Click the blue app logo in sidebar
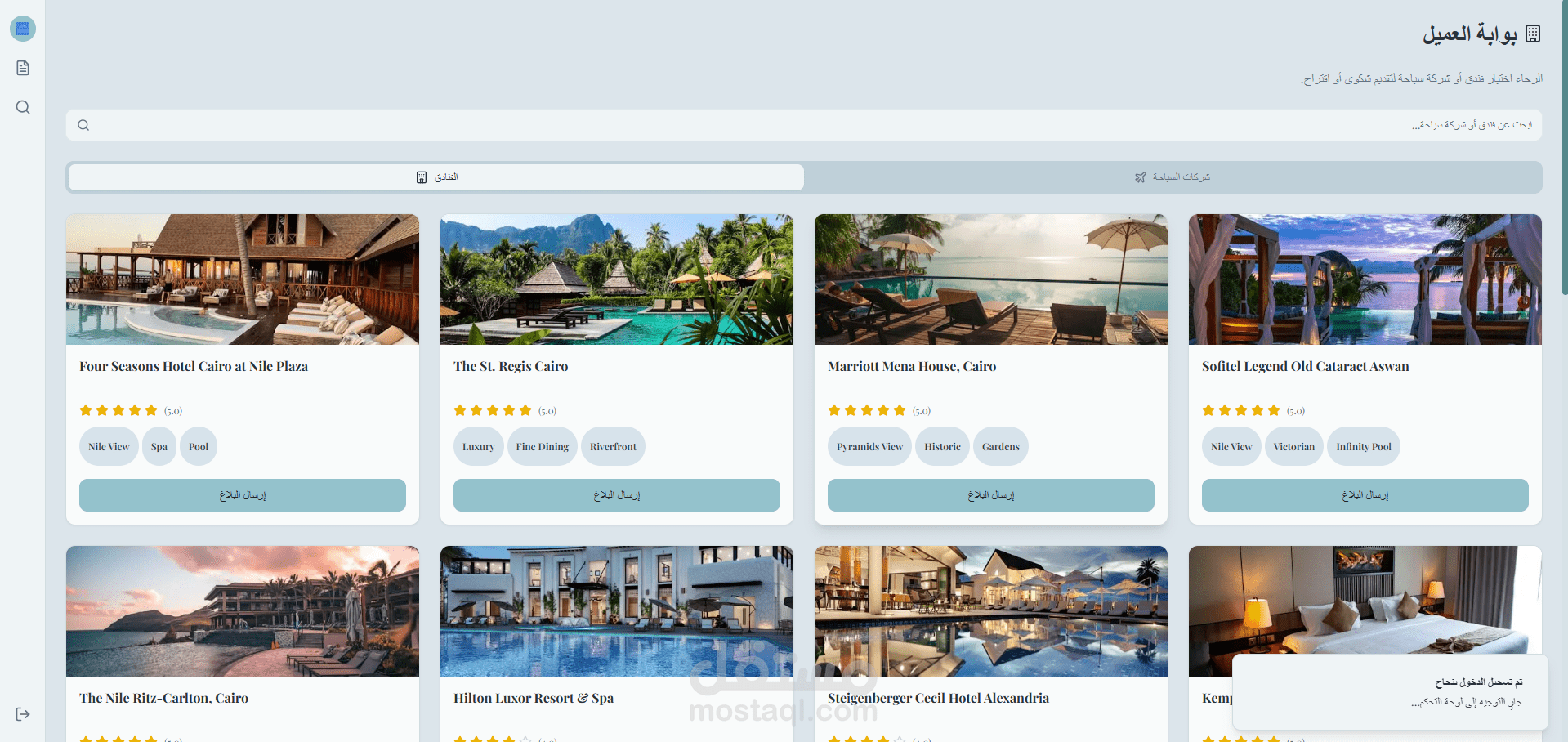The image size is (1568, 742). click(23, 29)
